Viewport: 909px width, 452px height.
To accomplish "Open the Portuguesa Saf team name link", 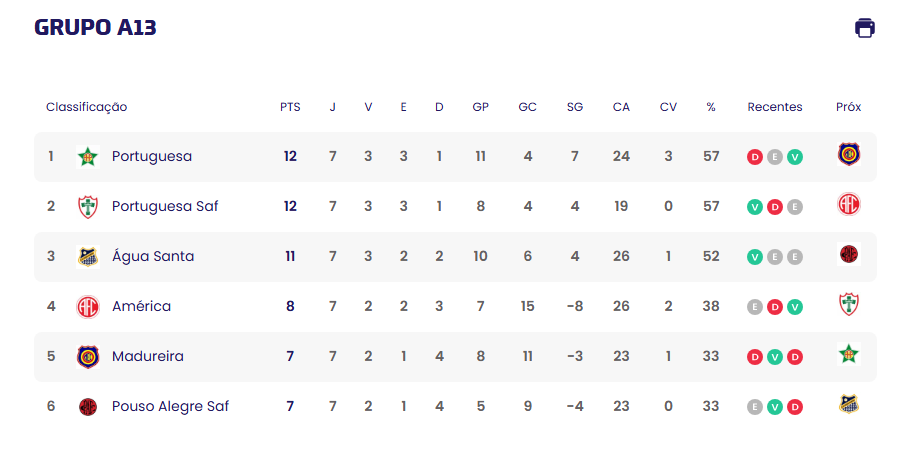I will pos(165,206).
